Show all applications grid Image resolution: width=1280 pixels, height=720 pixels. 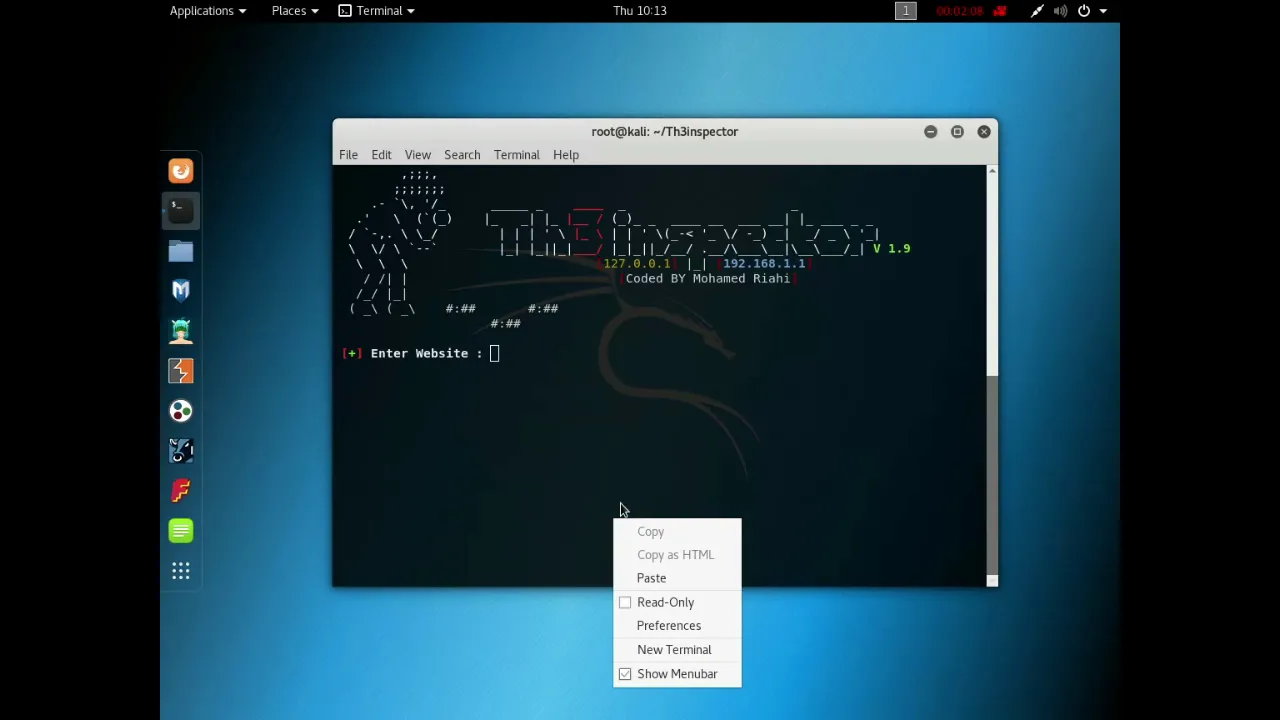181,571
